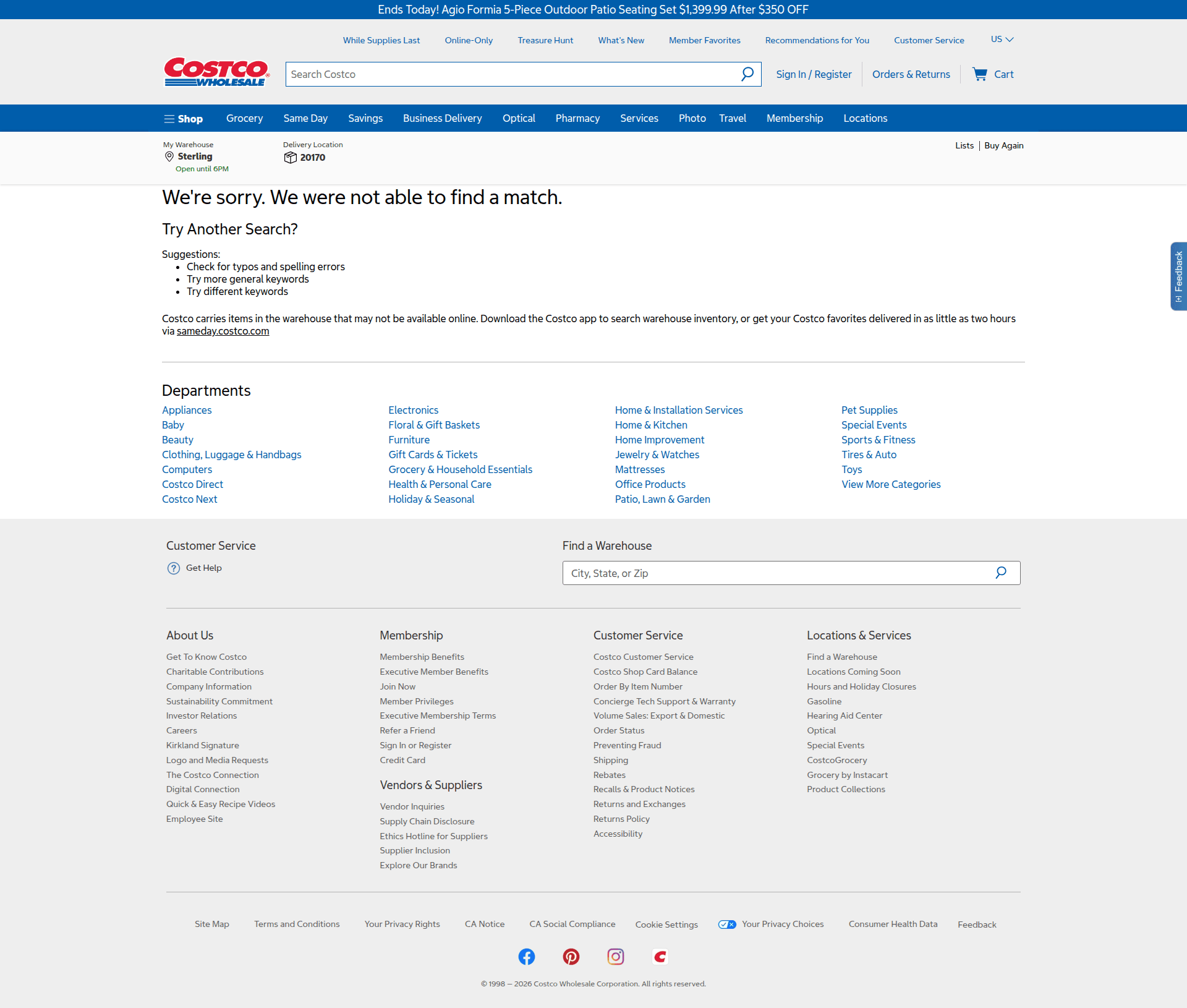Open the Grocery menu item
Image resolution: width=1187 pixels, height=1008 pixels.
click(244, 118)
